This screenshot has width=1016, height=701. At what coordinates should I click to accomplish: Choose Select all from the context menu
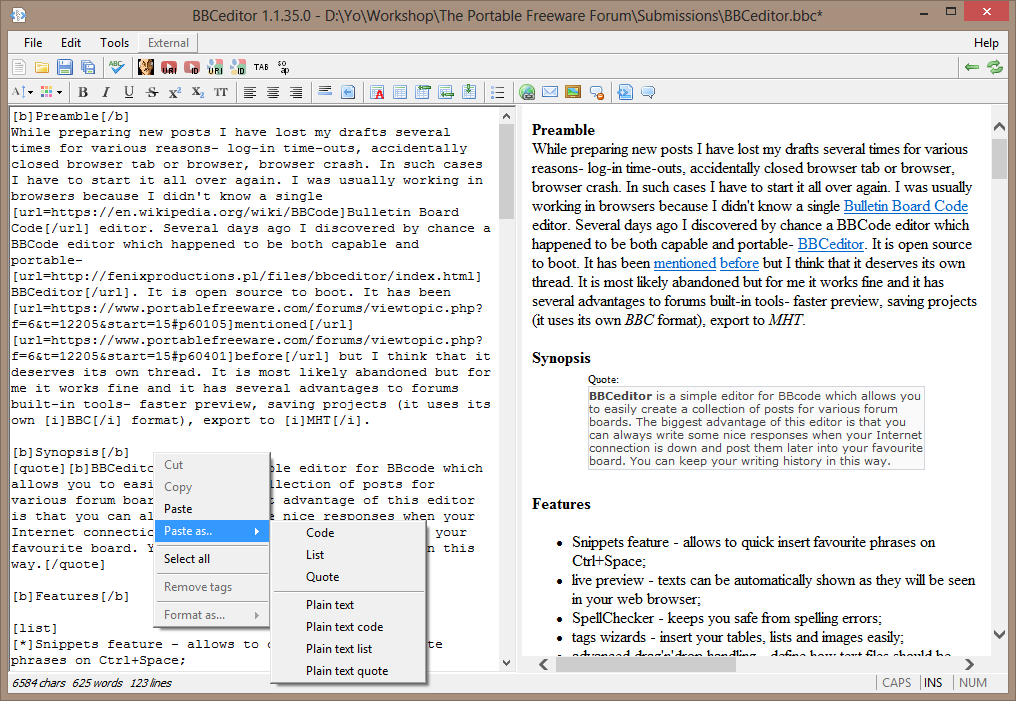[212, 559]
